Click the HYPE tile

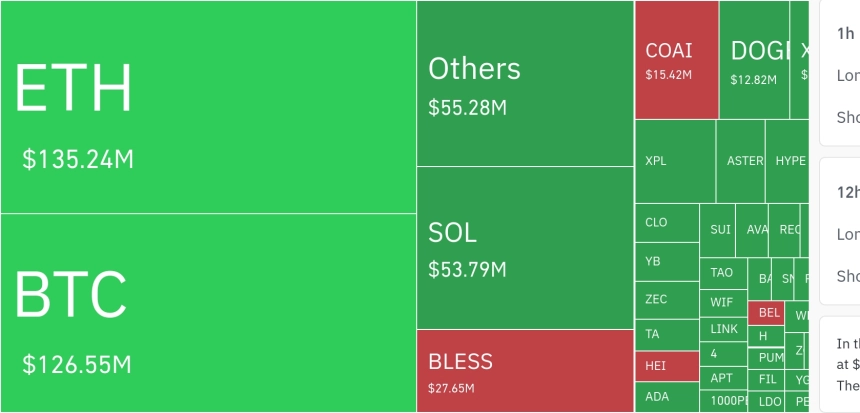[x=788, y=161]
